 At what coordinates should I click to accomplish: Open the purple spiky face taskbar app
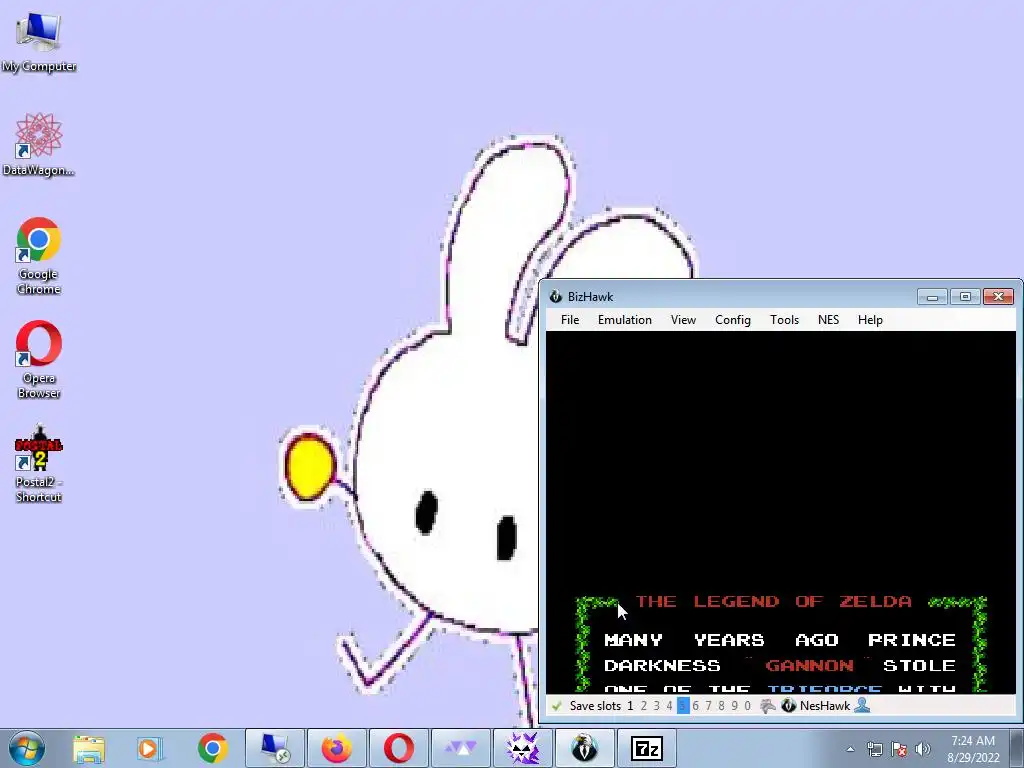[x=522, y=748]
